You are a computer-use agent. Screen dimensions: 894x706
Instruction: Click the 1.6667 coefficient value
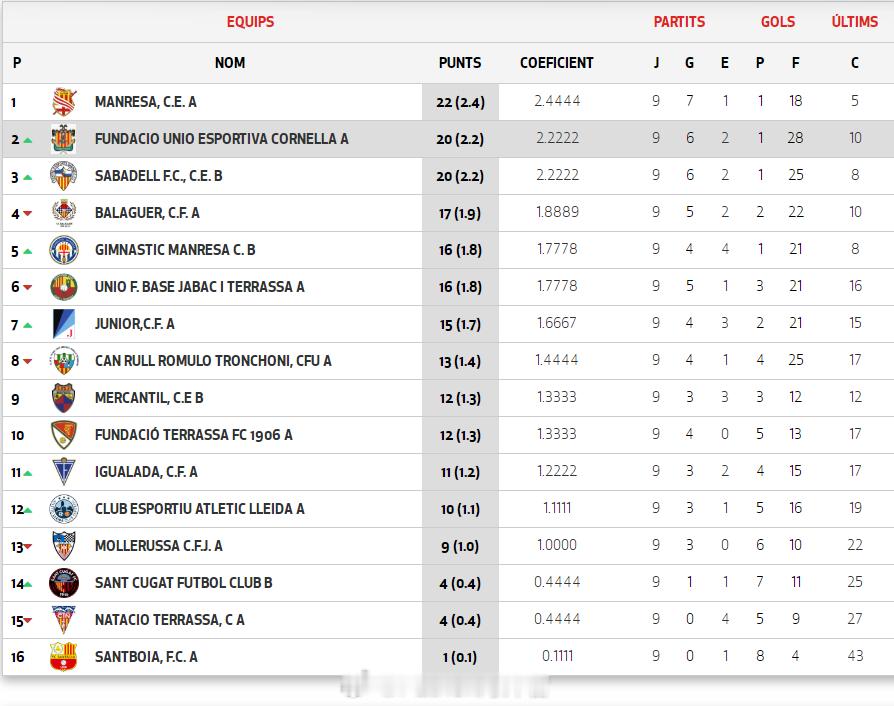point(556,323)
